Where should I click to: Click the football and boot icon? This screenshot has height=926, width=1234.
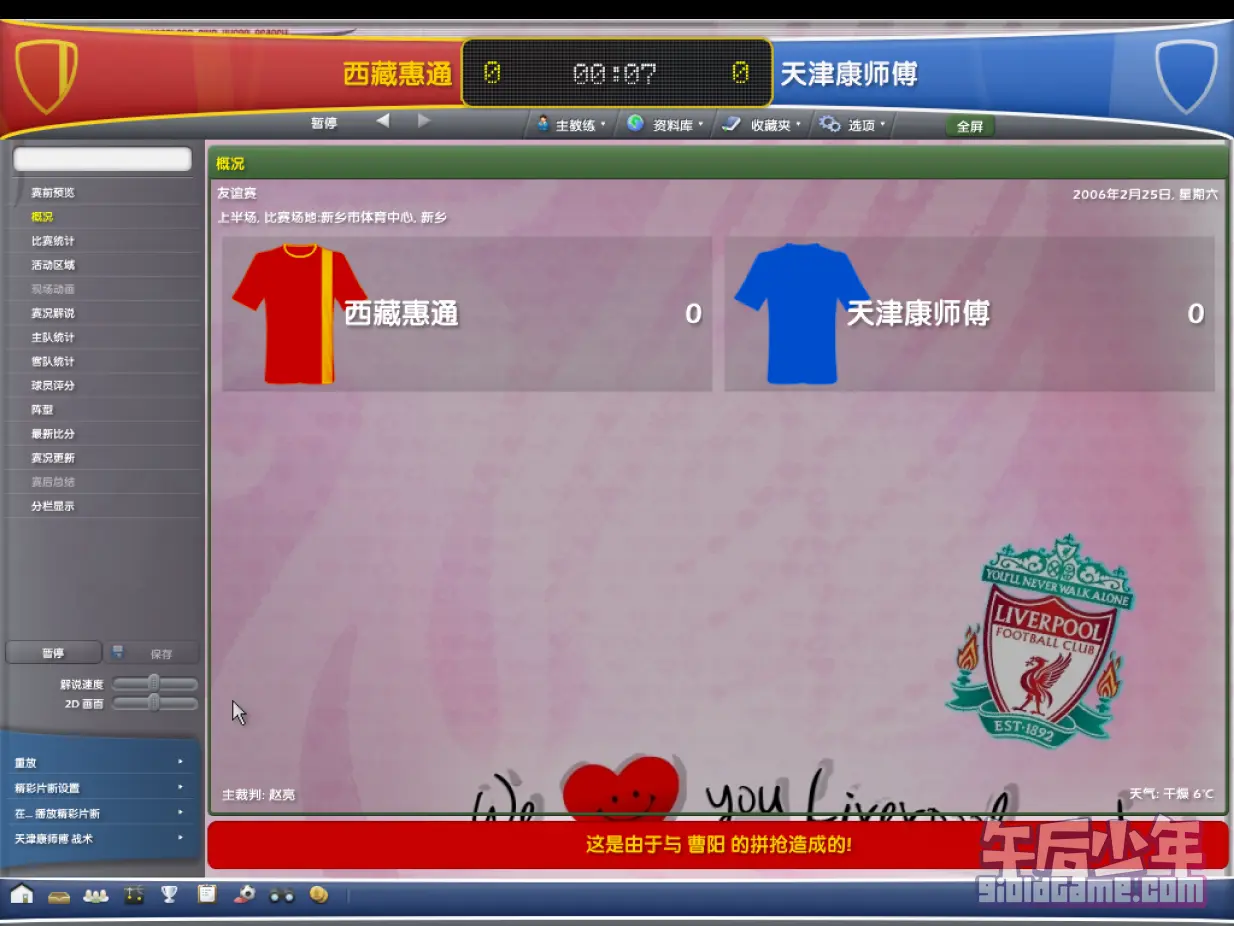(x=244, y=894)
